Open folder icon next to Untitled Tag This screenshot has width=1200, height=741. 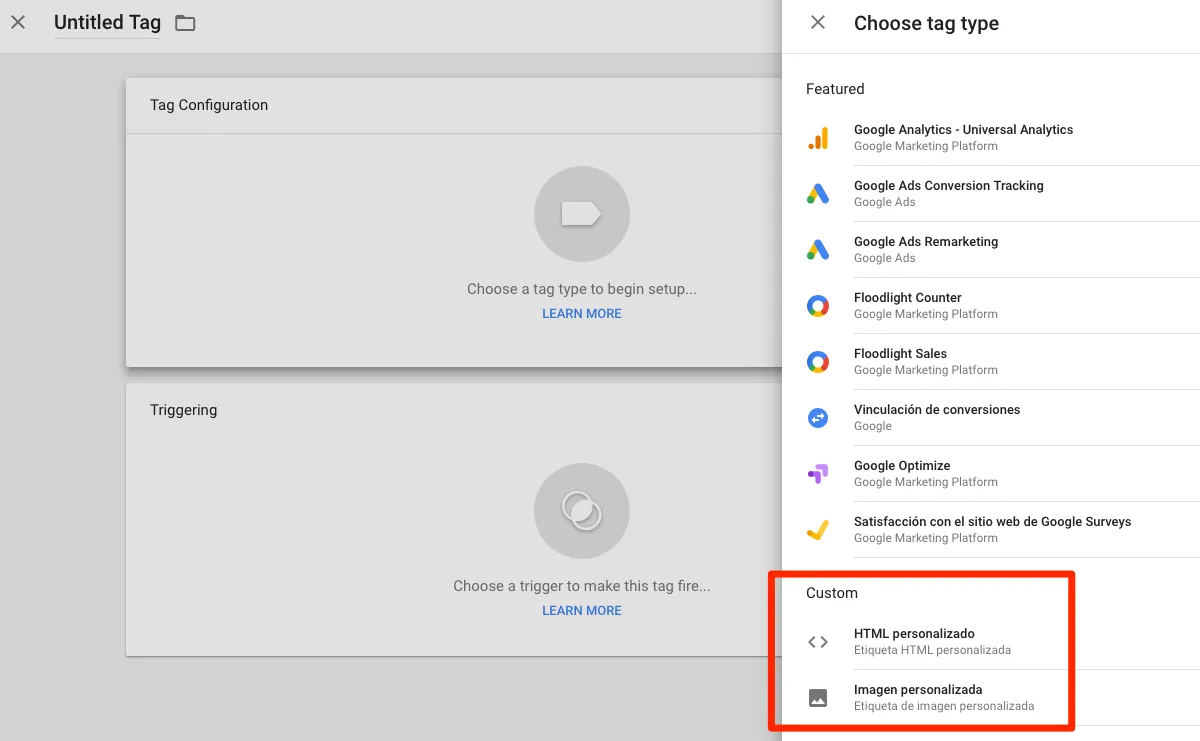pyautogui.click(x=185, y=23)
